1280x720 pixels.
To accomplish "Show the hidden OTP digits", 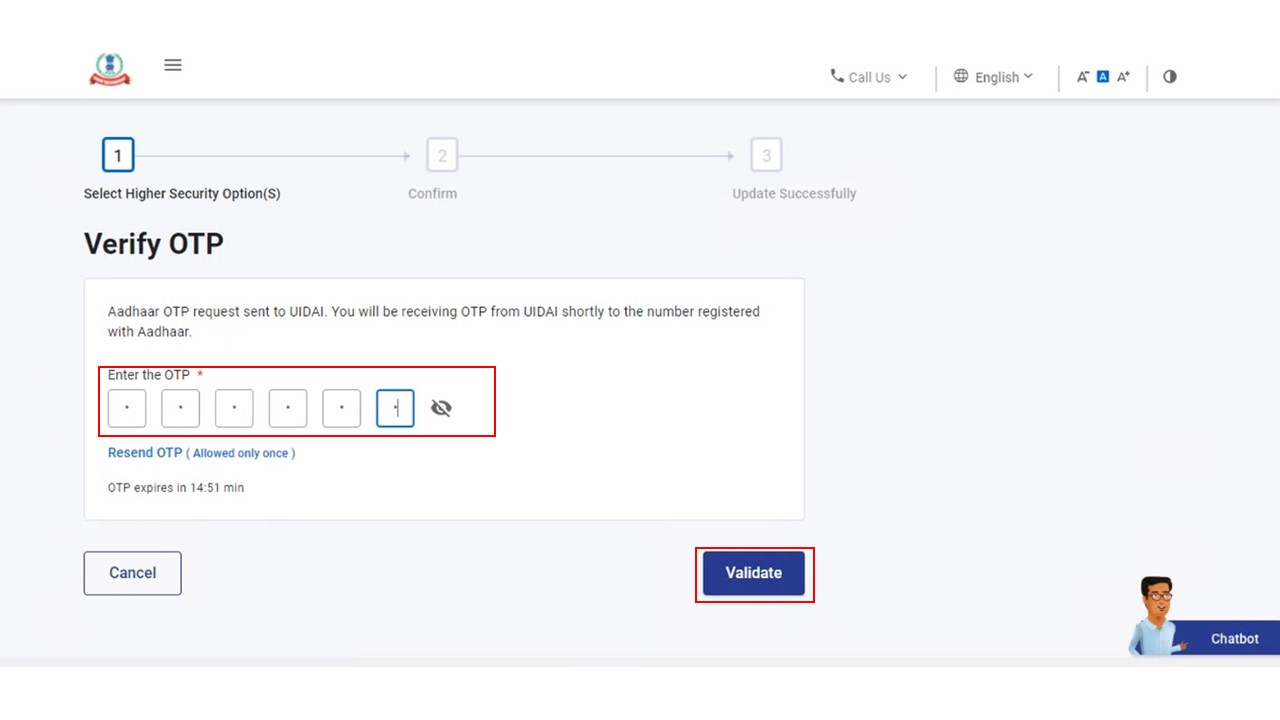I will [x=441, y=408].
